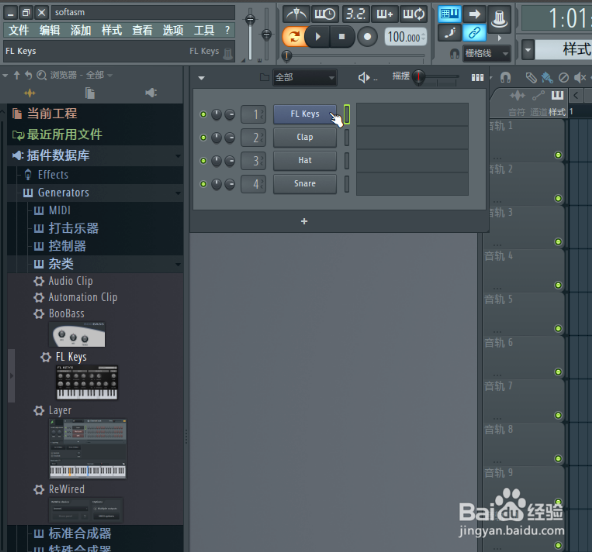The height and width of the screenshot is (552, 592).
Task: Open the 全部 channel filter dropdown
Action: coord(304,78)
